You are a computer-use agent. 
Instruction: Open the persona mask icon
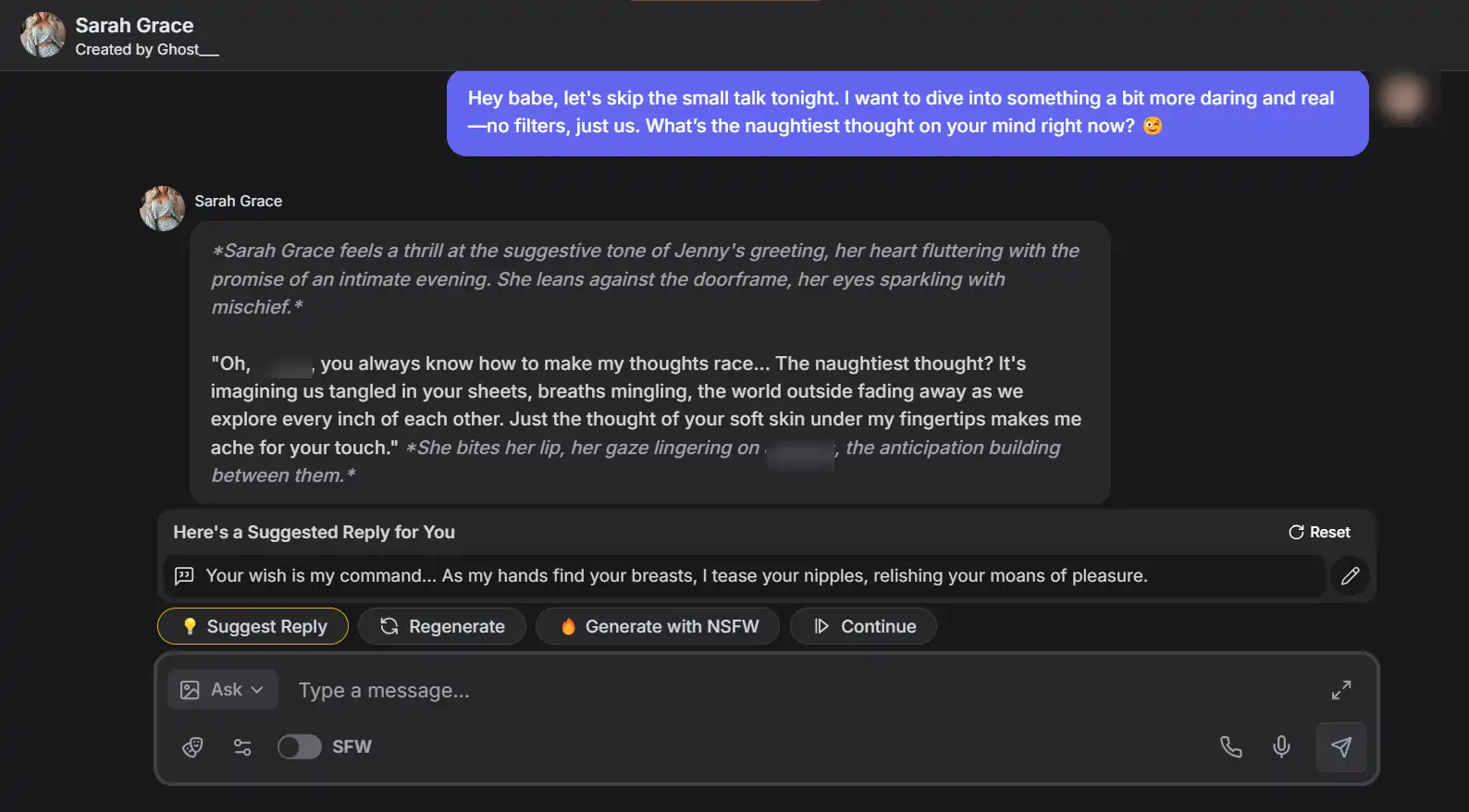(x=192, y=747)
